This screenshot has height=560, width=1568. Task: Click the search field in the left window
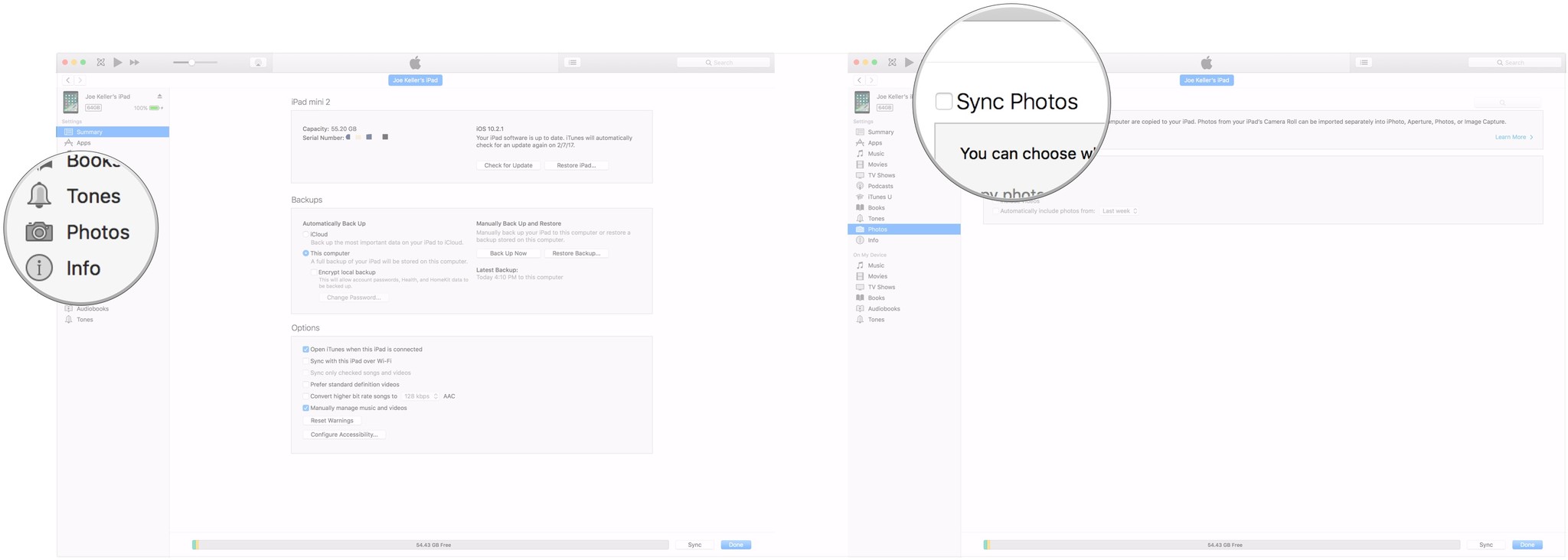coord(724,63)
